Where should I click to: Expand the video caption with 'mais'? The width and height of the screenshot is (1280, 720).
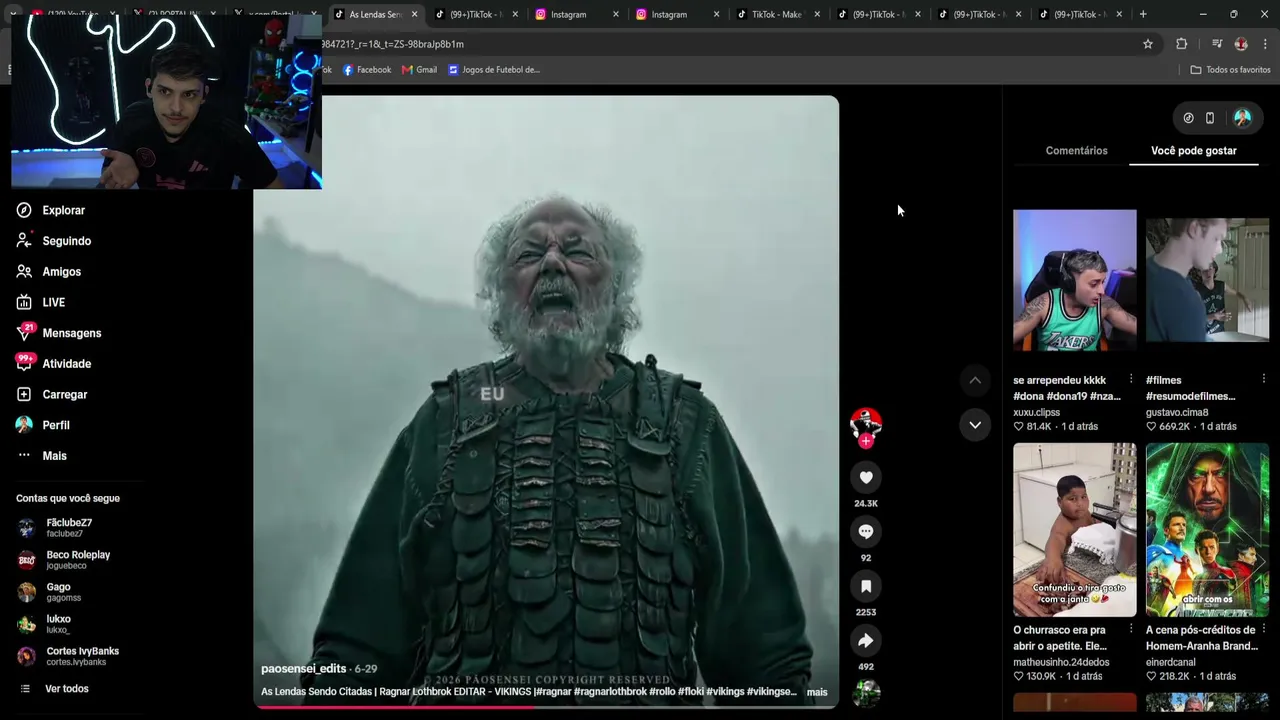coord(817,692)
